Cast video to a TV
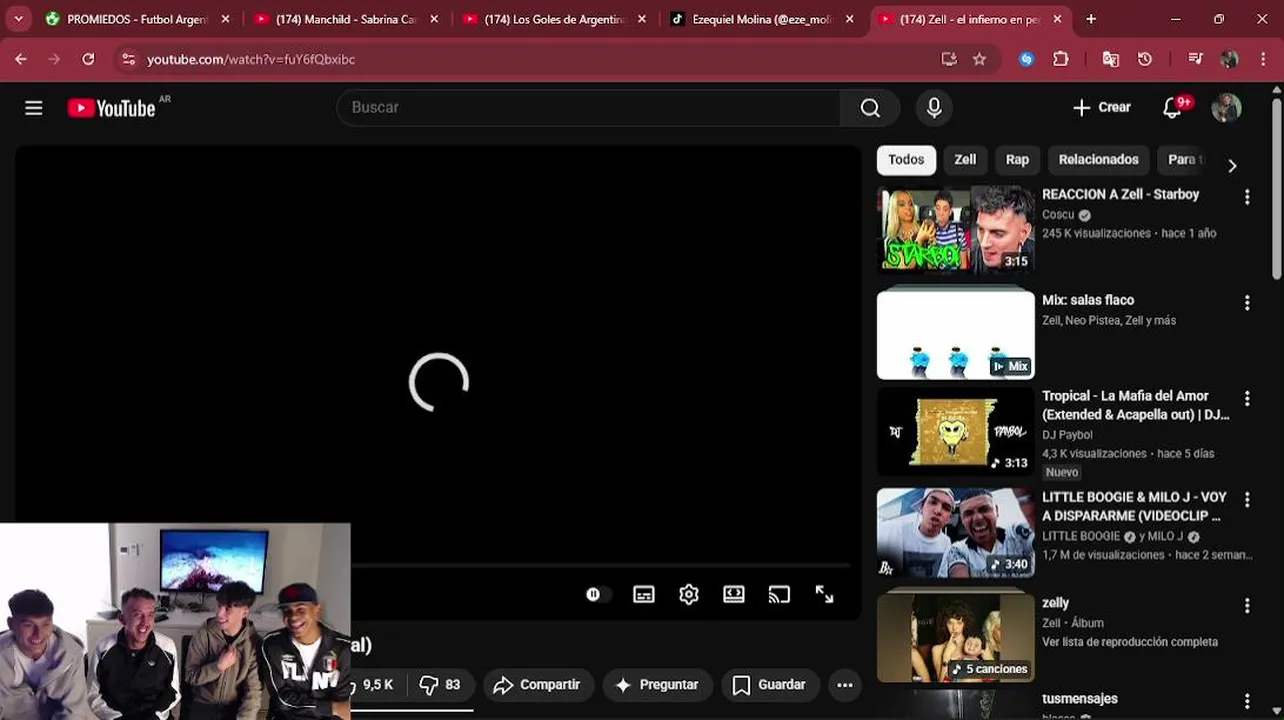The width and height of the screenshot is (1284, 720). [779, 594]
